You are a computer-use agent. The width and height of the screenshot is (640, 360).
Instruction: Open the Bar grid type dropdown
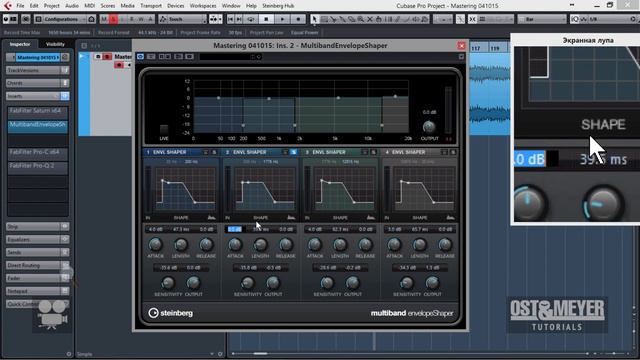click(542, 19)
